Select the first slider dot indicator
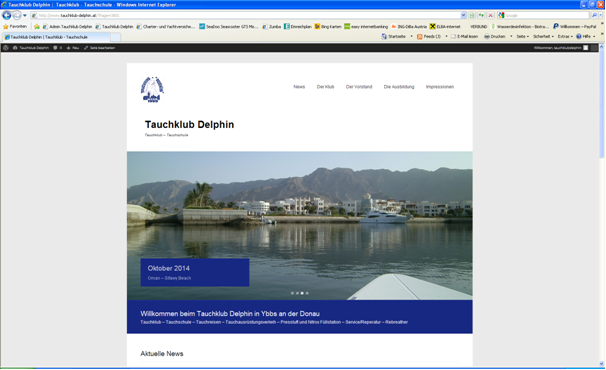Screen dimensions: 606x370 [x=292, y=293]
